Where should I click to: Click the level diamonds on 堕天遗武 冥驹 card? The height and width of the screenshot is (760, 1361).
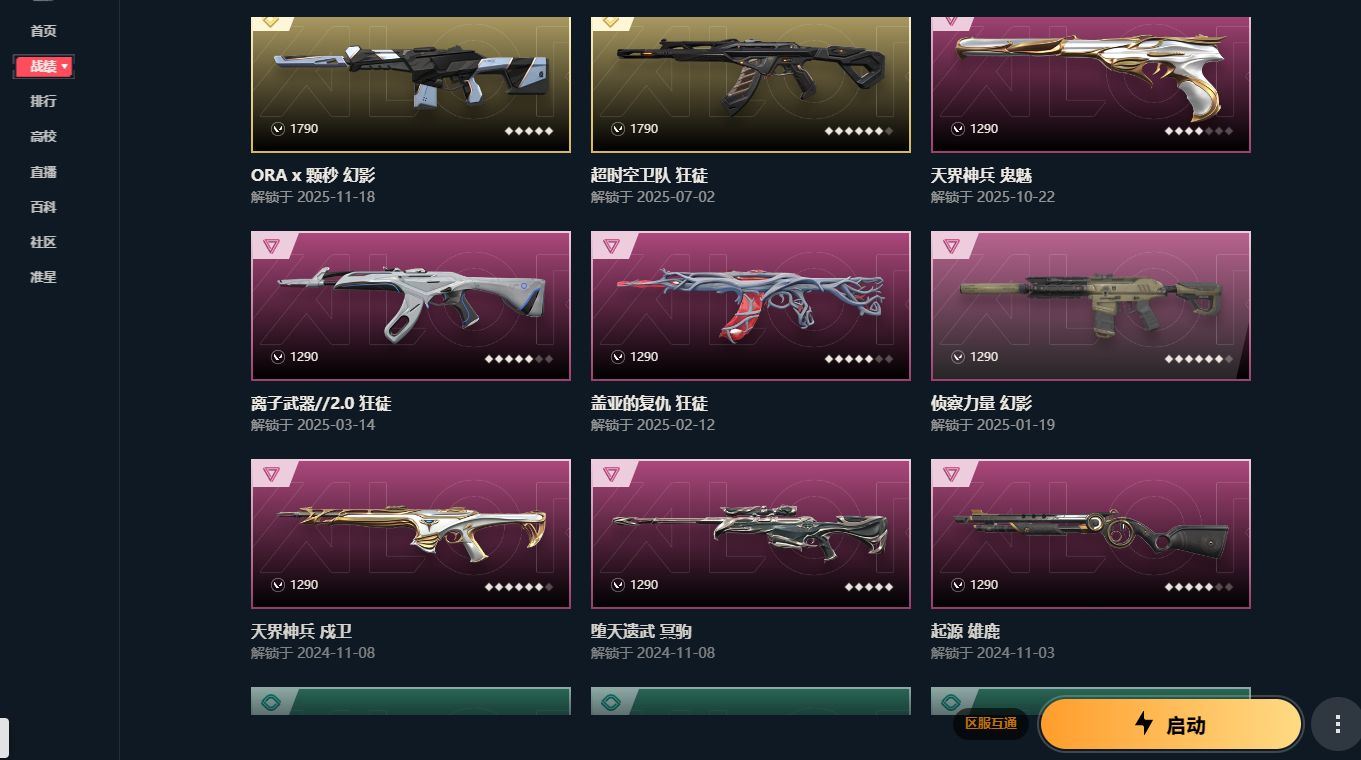coord(868,587)
